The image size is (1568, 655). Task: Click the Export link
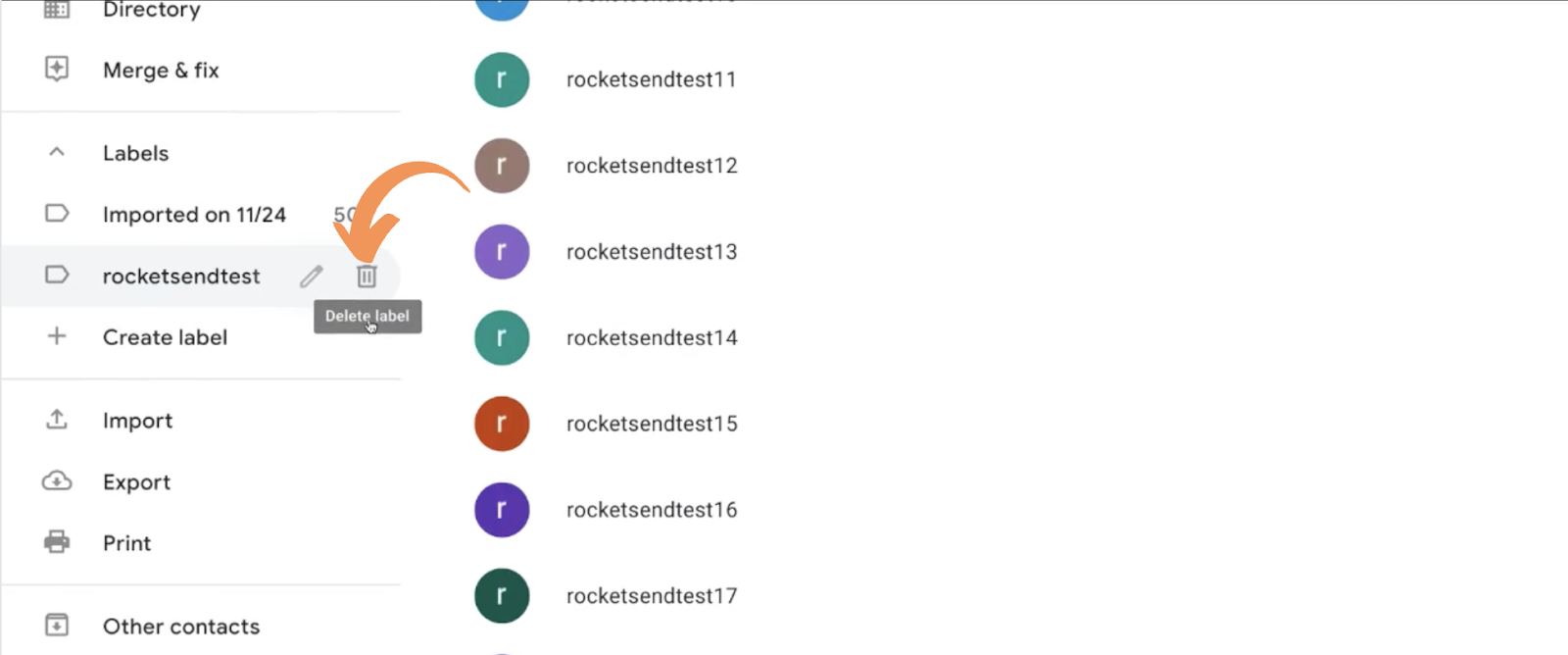[x=136, y=481]
